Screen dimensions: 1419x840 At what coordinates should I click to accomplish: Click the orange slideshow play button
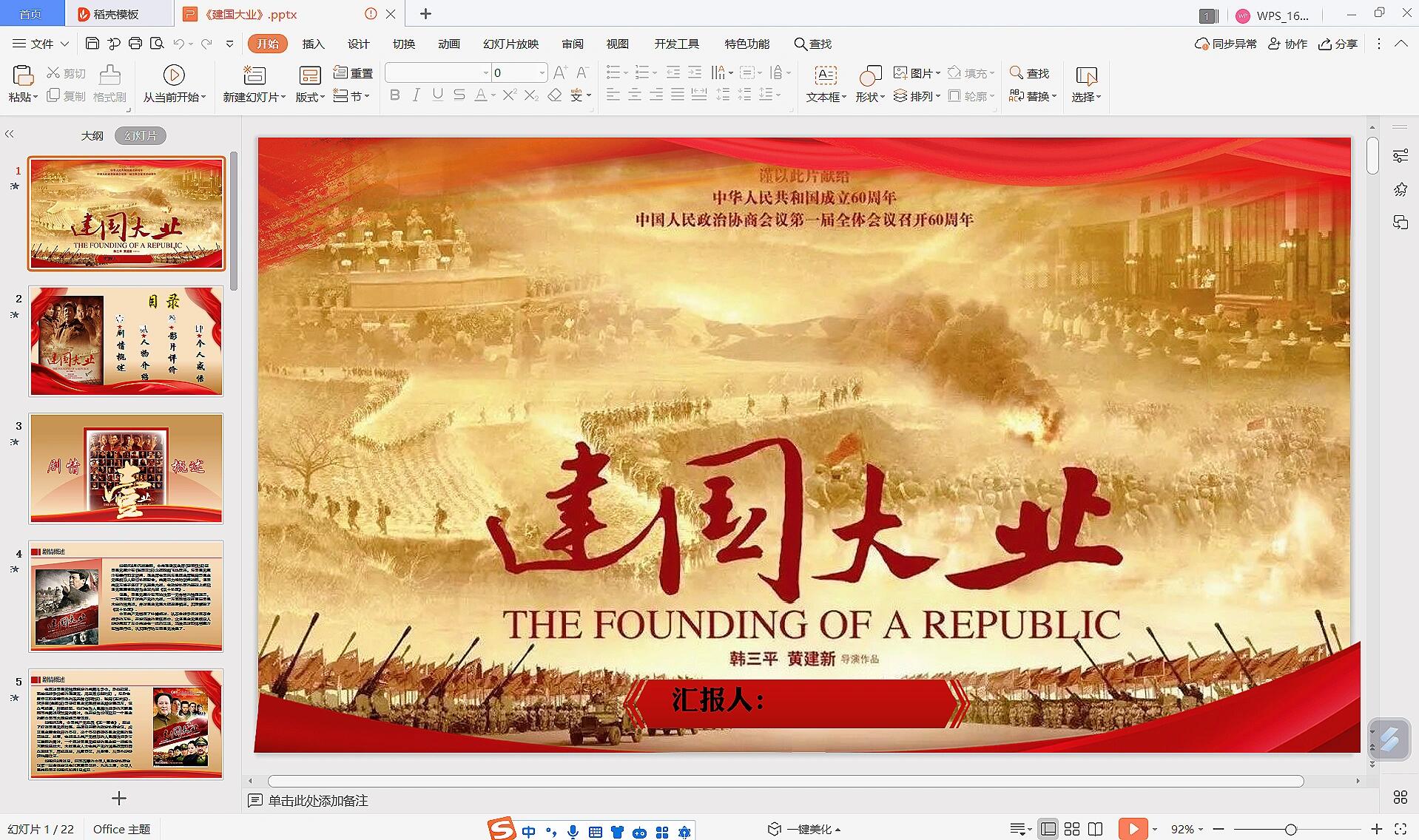click(1132, 829)
